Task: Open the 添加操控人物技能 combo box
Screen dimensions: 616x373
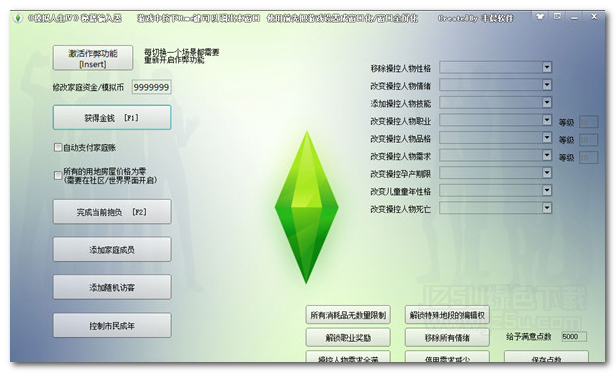Action: 547,102
